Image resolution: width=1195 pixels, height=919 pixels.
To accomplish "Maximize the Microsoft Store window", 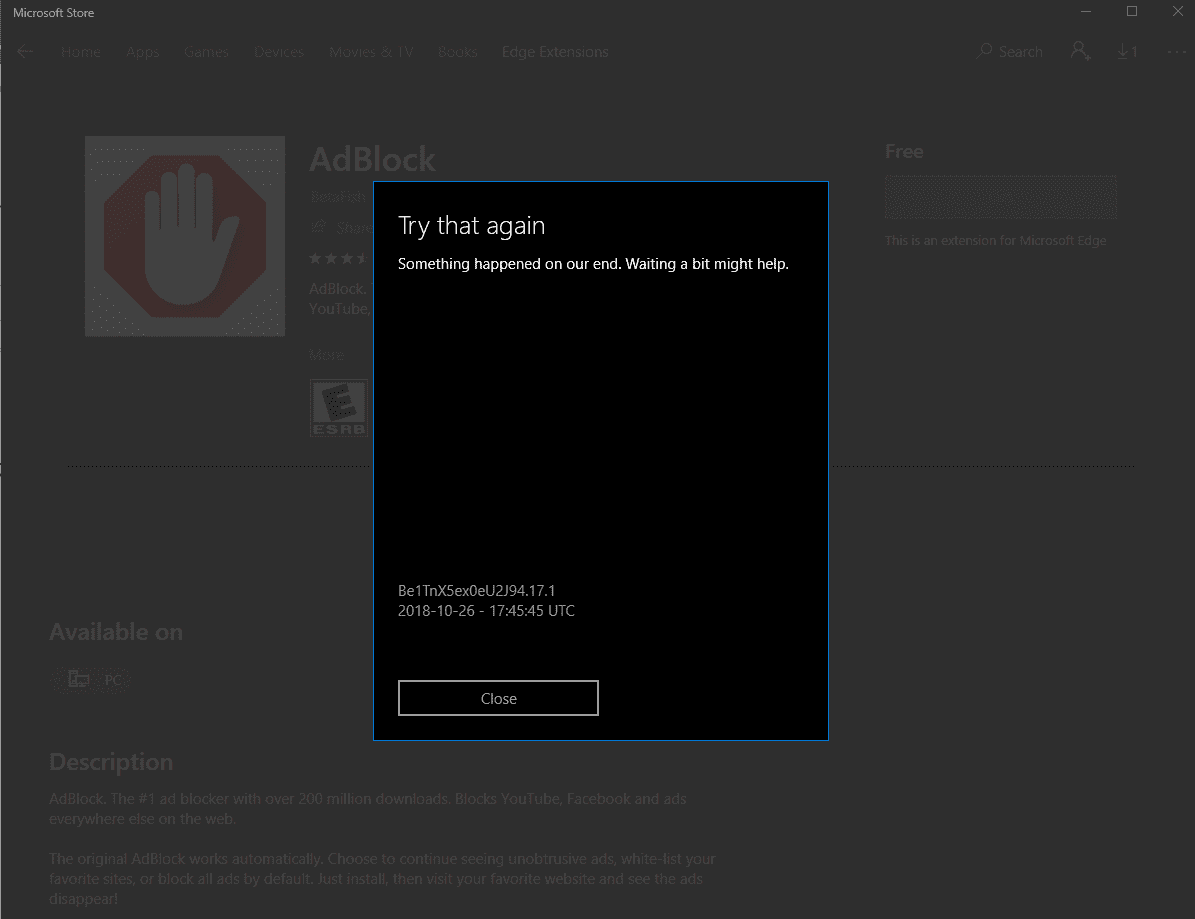I will tap(1132, 12).
